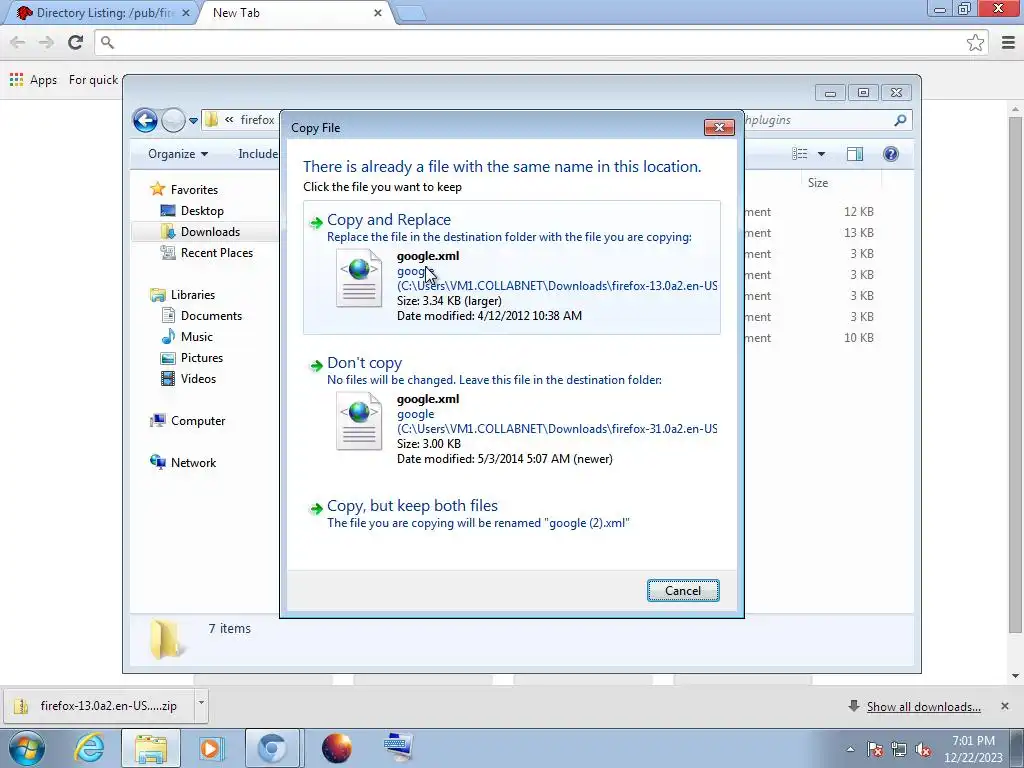Screen dimensions: 1024x768
Task: Launch Firefox Nightly from taskbar
Action: [x=337, y=748]
